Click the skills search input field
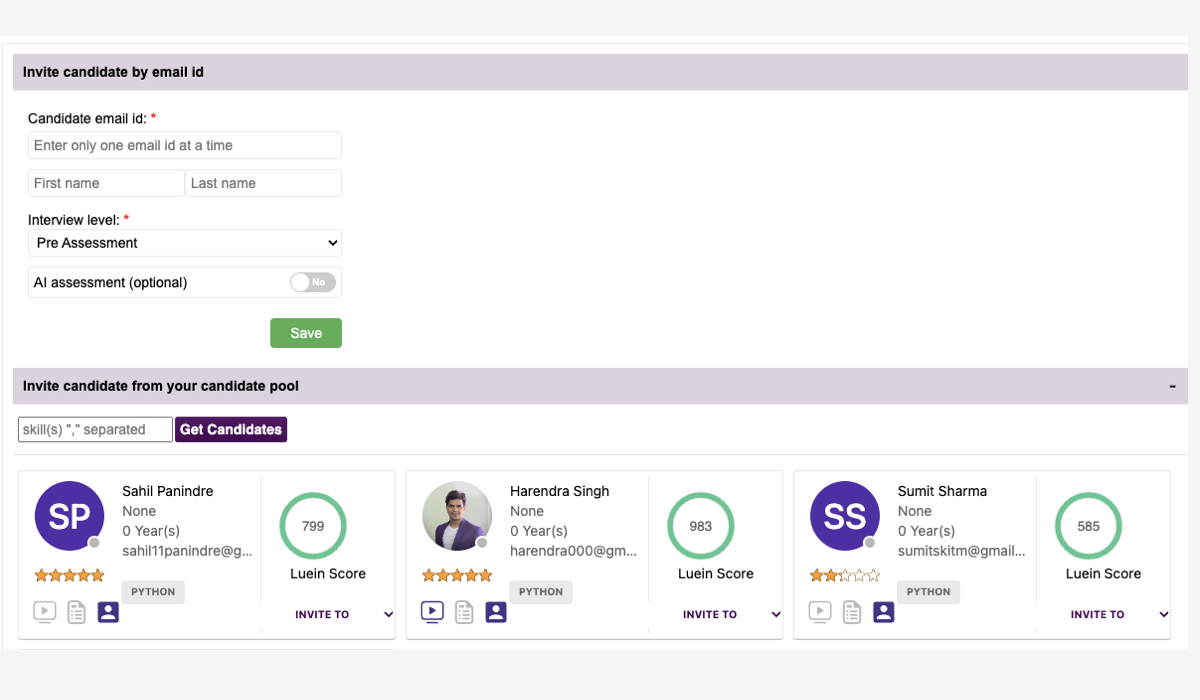Viewport: 1200px width, 700px height. (95, 430)
